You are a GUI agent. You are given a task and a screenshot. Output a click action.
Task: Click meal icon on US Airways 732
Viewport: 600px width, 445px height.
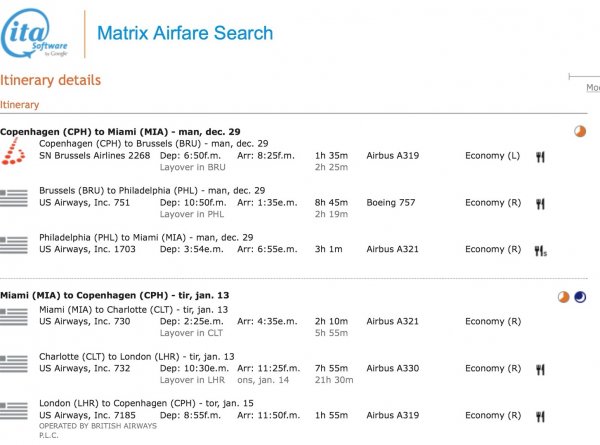(541, 368)
